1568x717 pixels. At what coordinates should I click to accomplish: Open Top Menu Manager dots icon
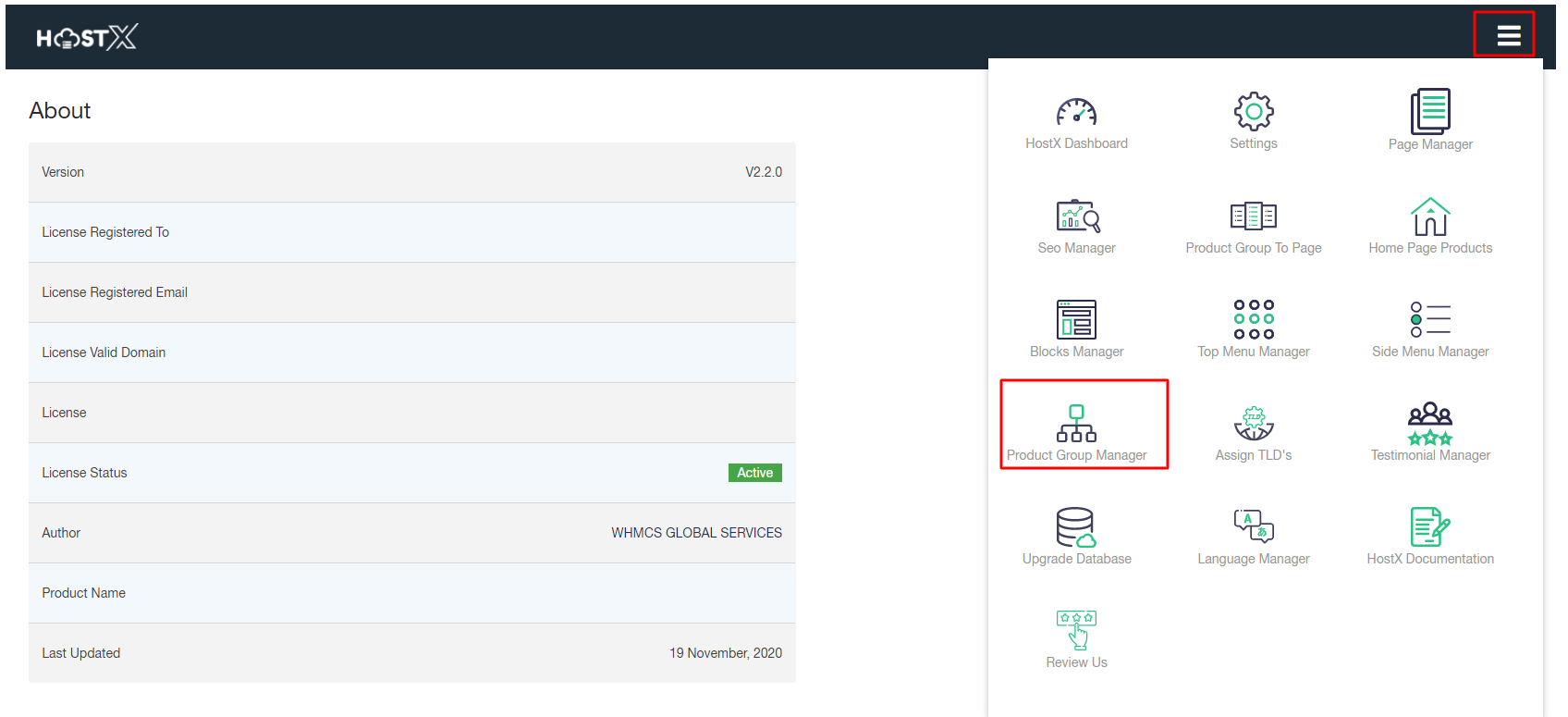coord(1253,320)
